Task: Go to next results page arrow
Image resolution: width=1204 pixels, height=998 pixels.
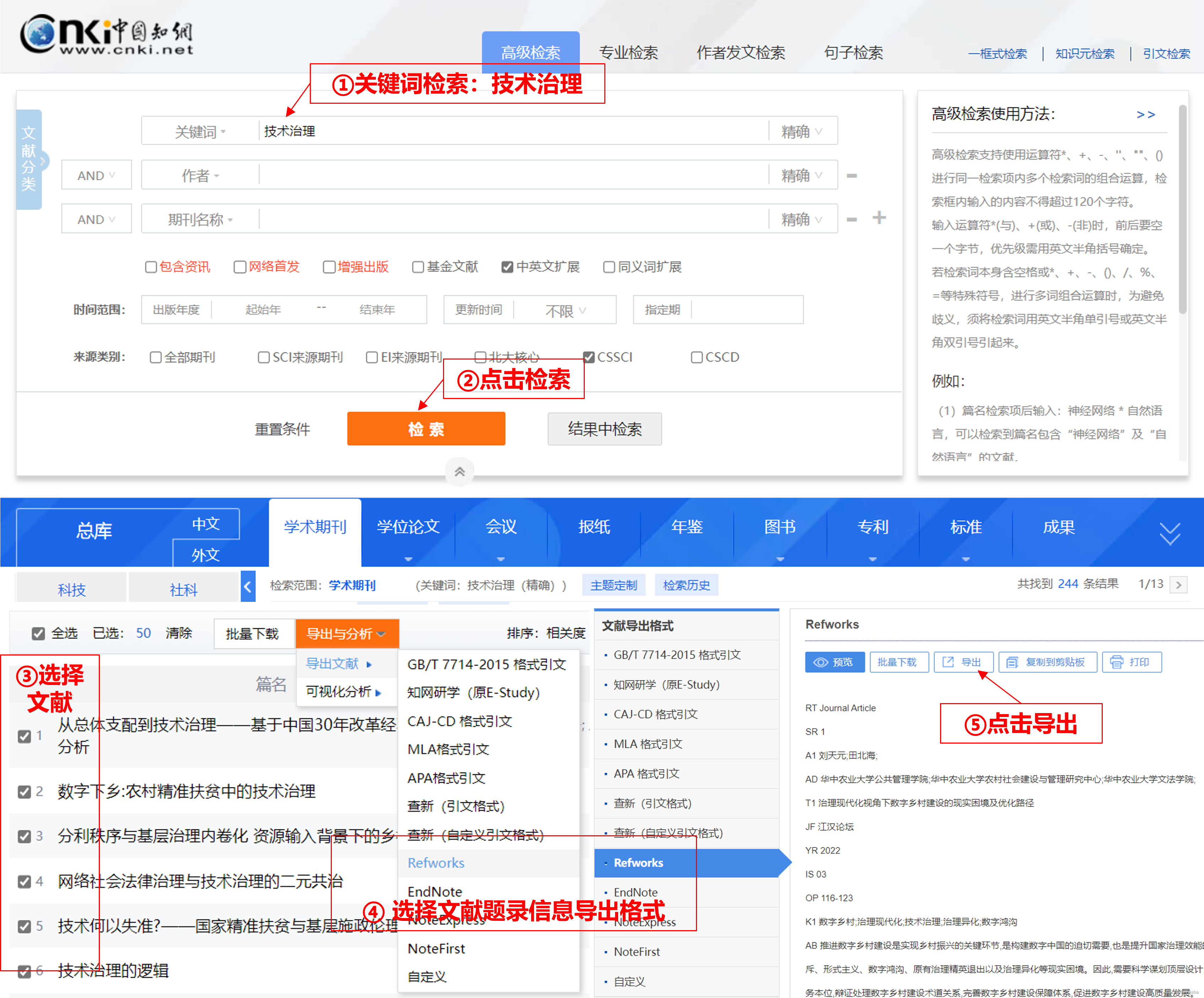Action: click(x=1178, y=585)
